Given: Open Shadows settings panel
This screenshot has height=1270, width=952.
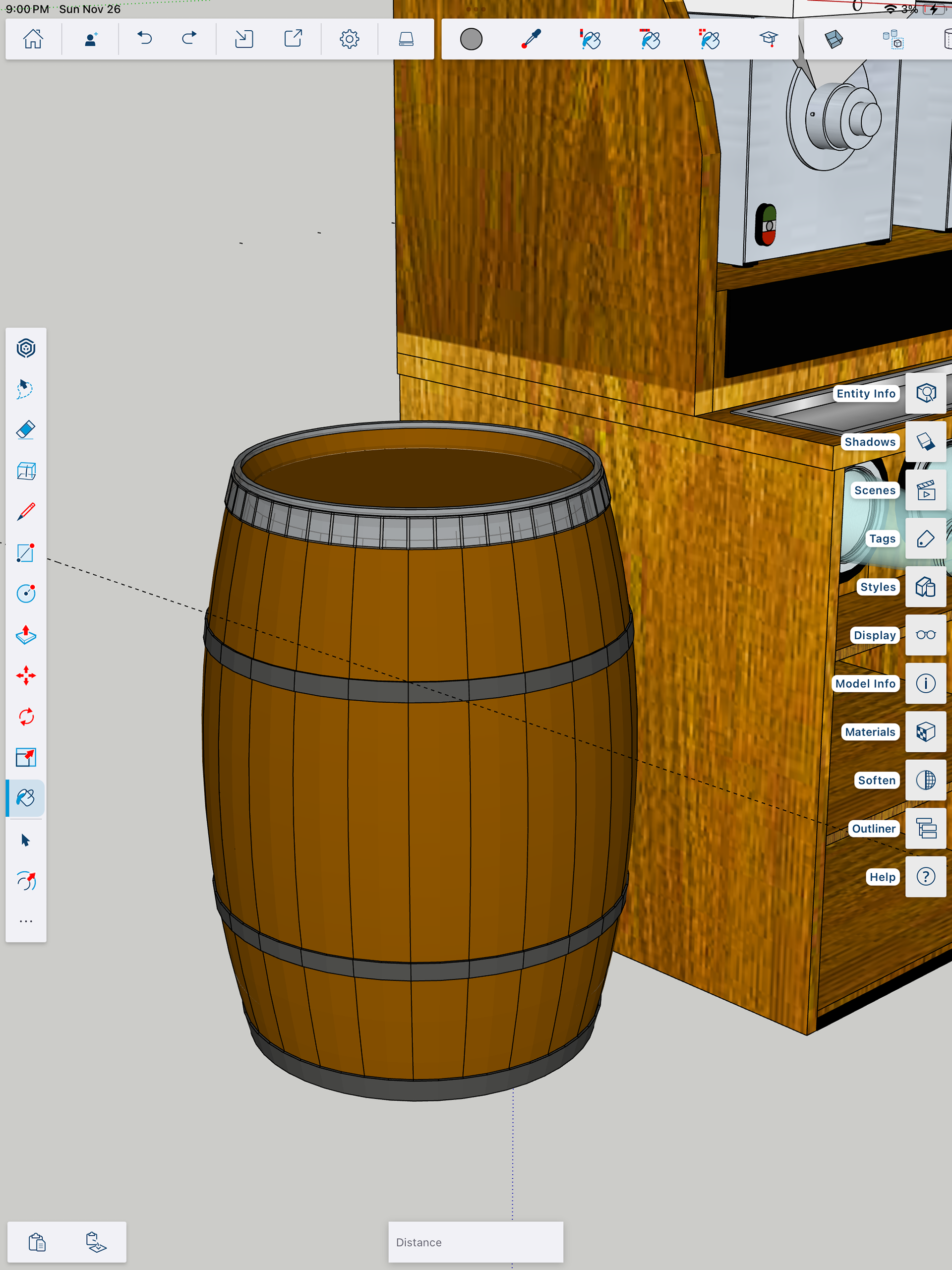Looking at the screenshot, I should coord(925,441).
